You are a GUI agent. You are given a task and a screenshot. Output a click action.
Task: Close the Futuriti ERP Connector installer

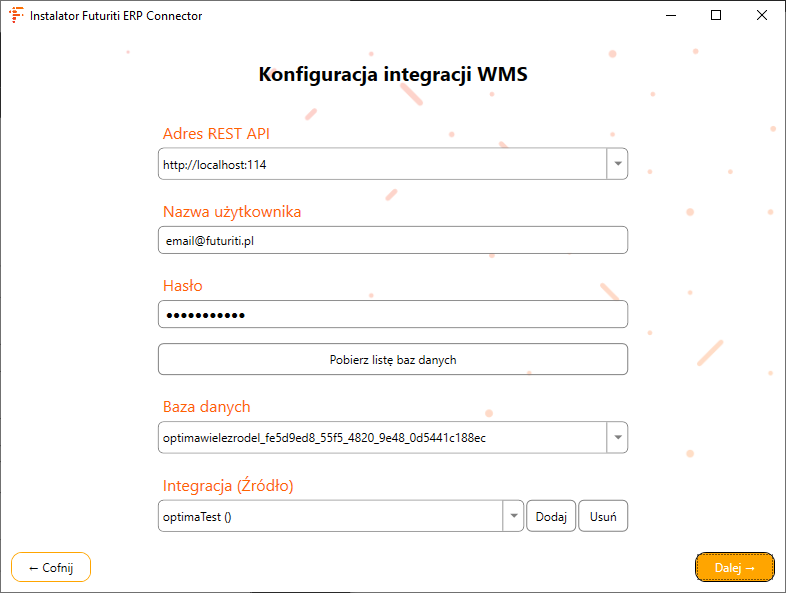pos(762,16)
